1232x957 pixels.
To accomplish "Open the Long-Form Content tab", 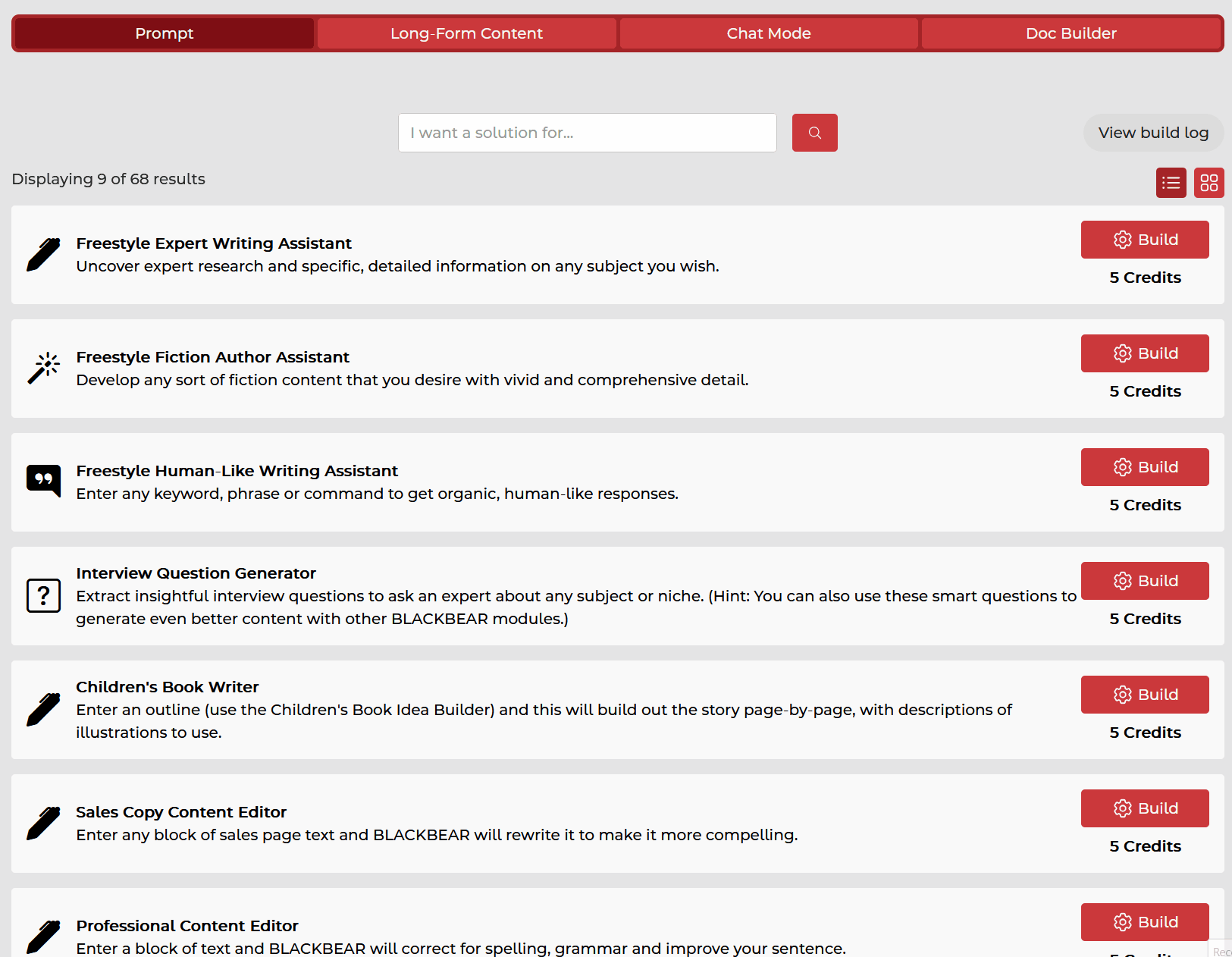I will tap(466, 33).
